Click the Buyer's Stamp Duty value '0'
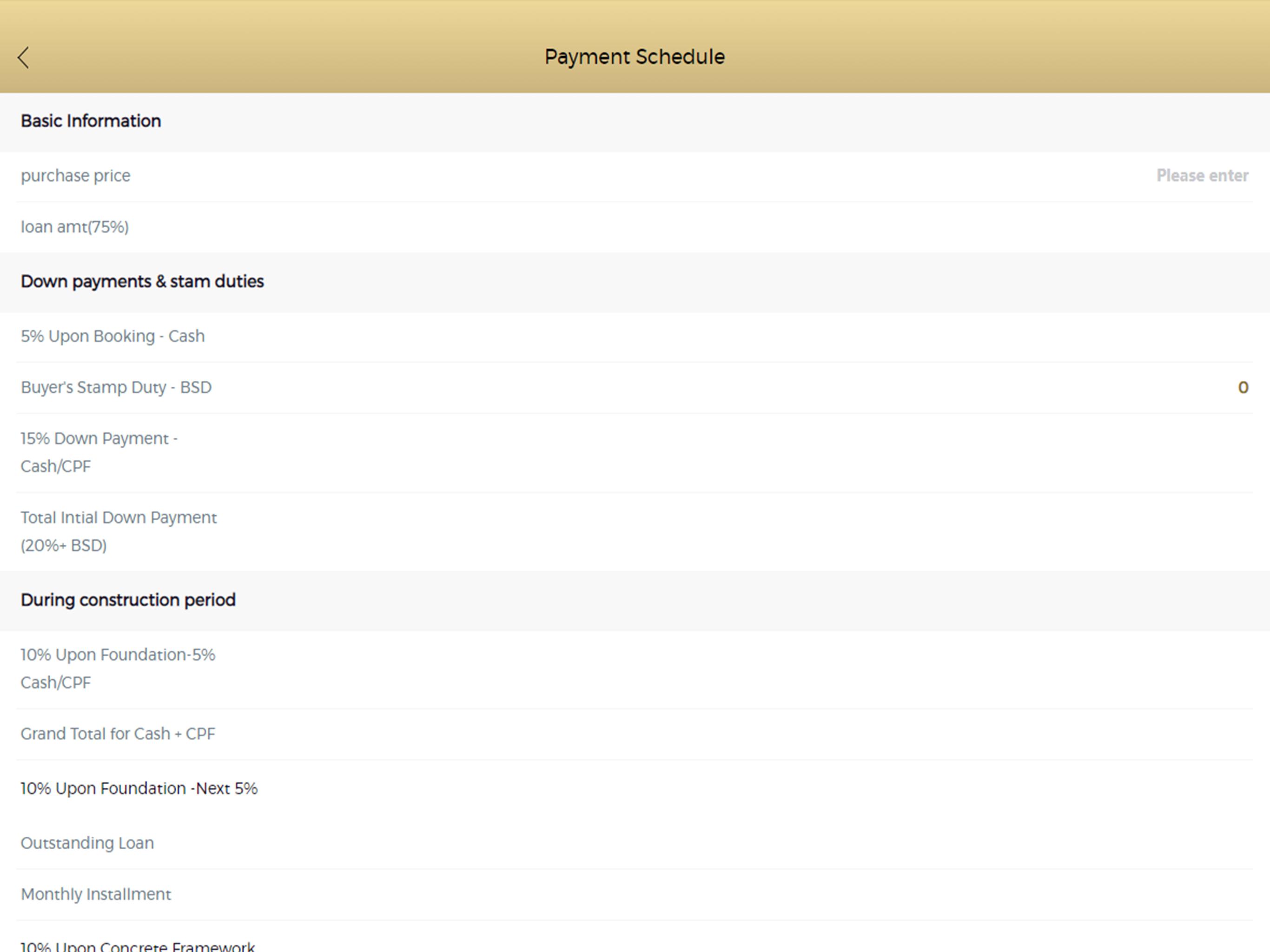 point(1243,388)
